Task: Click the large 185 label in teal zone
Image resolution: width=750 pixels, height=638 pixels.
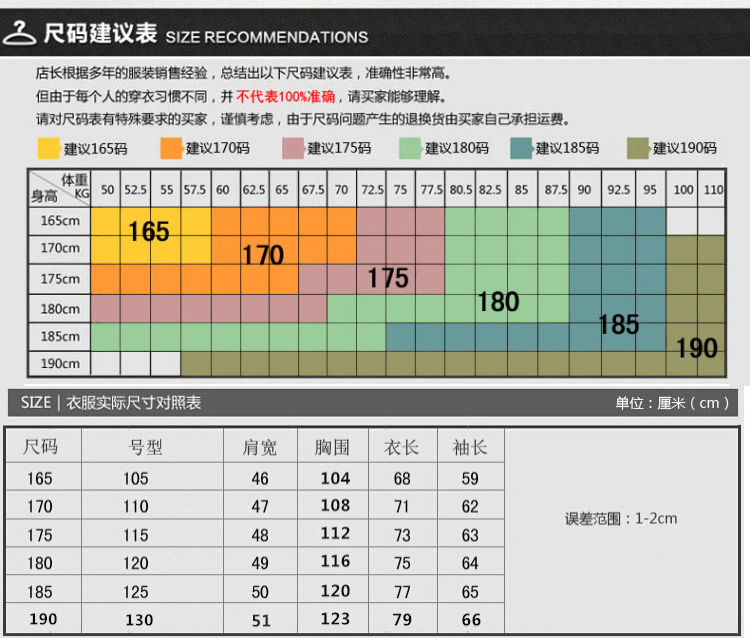Action: point(618,324)
